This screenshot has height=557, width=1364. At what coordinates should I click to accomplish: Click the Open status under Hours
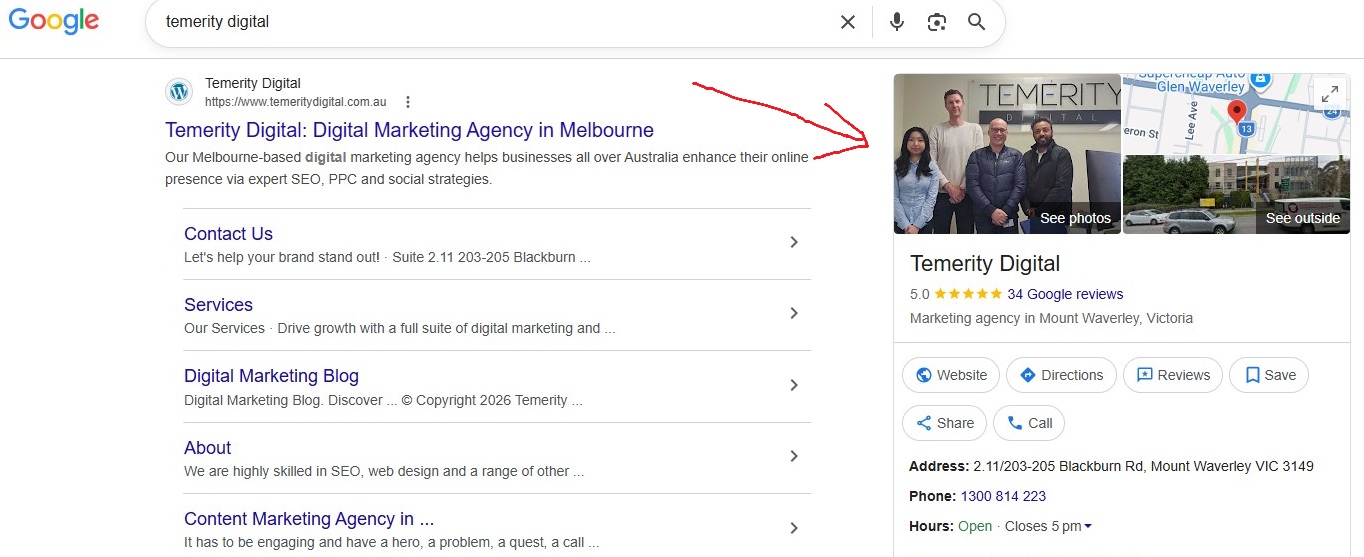pyautogui.click(x=975, y=526)
